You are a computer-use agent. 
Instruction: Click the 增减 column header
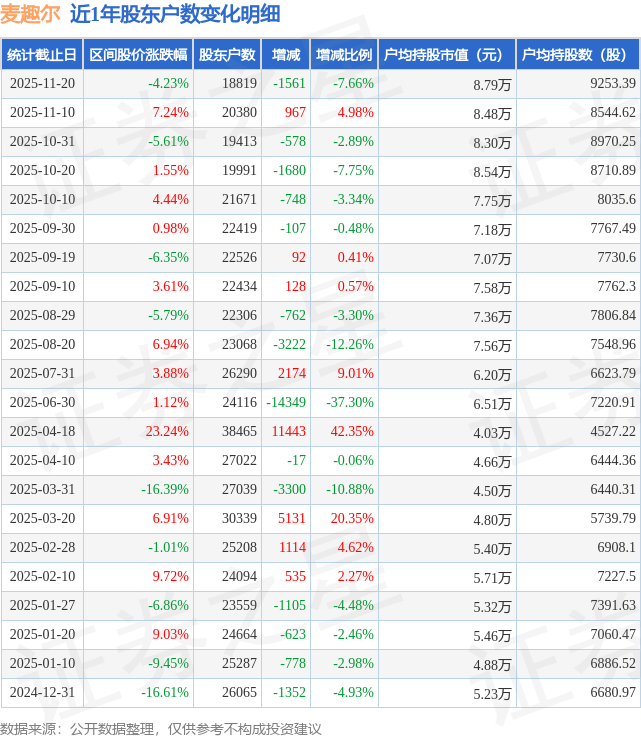pyautogui.click(x=286, y=55)
